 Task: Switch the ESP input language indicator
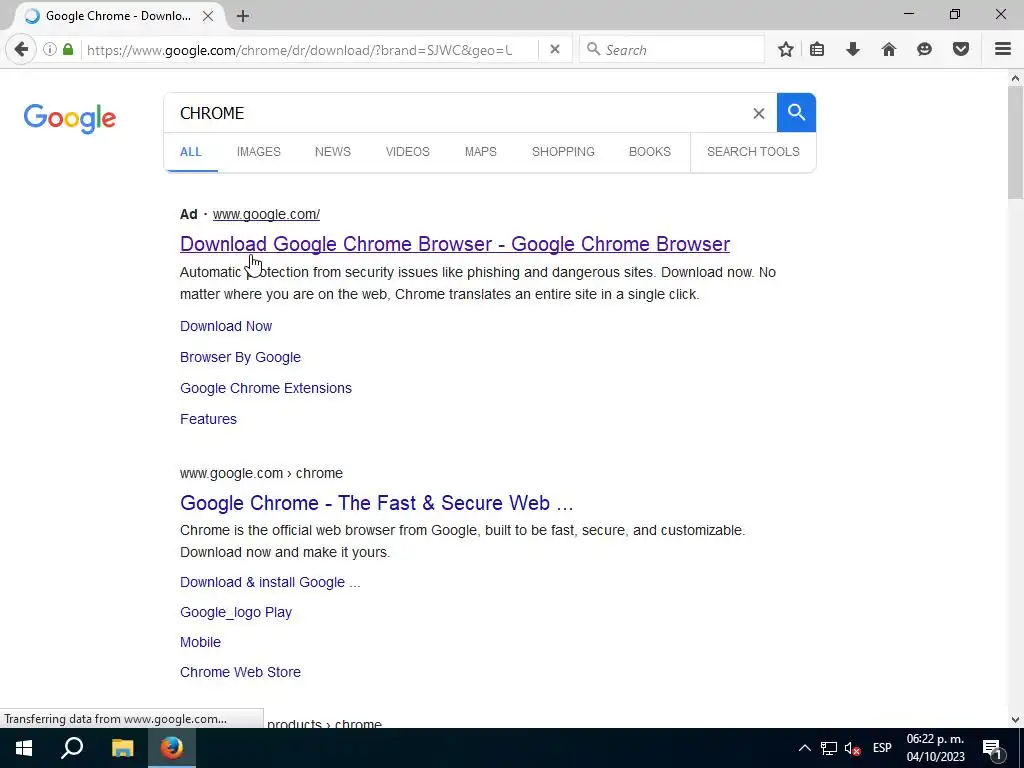click(882, 748)
